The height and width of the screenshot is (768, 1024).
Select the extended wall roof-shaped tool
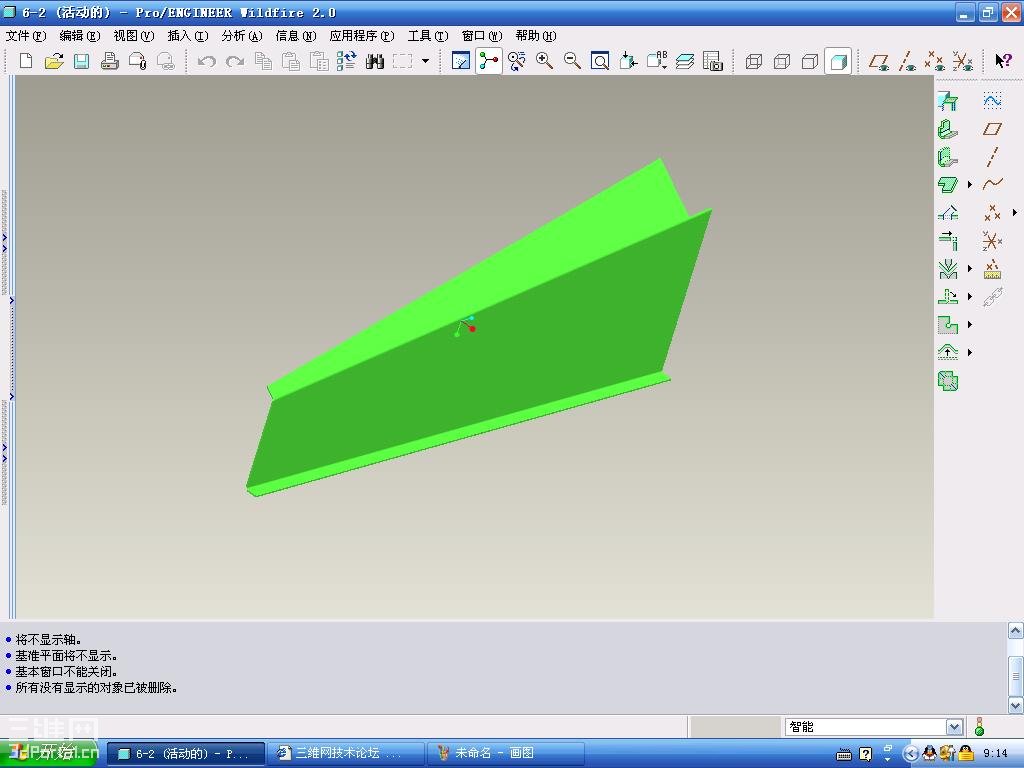[x=948, y=213]
